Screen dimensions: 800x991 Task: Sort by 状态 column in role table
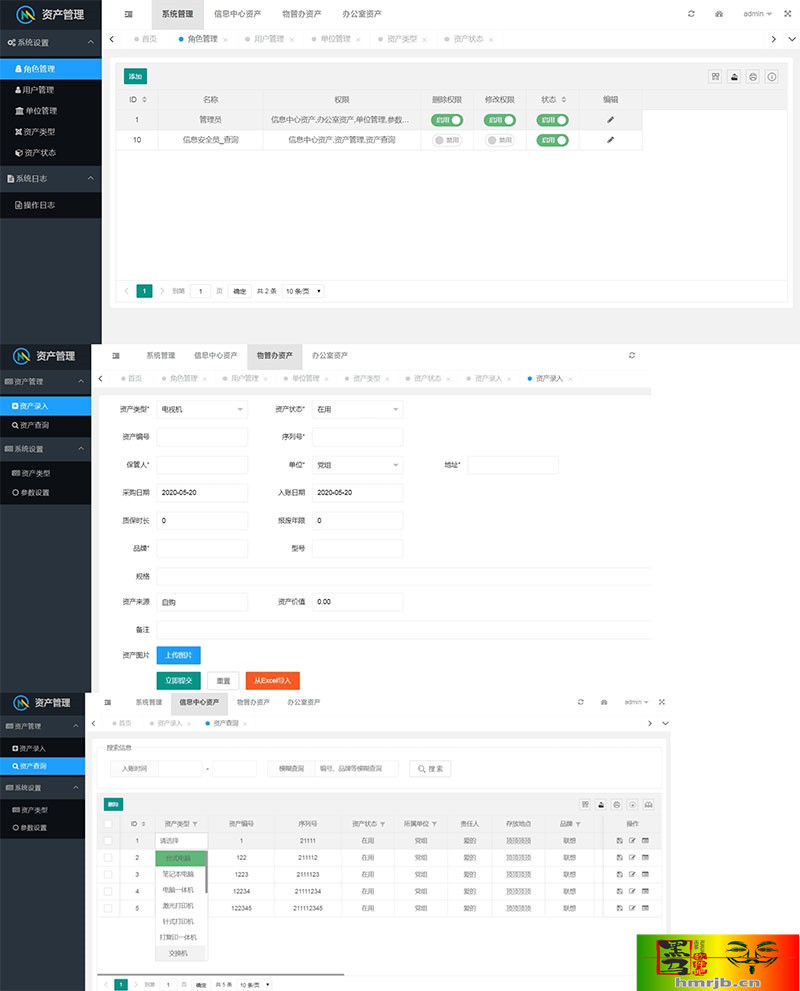click(x=564, y=99)
